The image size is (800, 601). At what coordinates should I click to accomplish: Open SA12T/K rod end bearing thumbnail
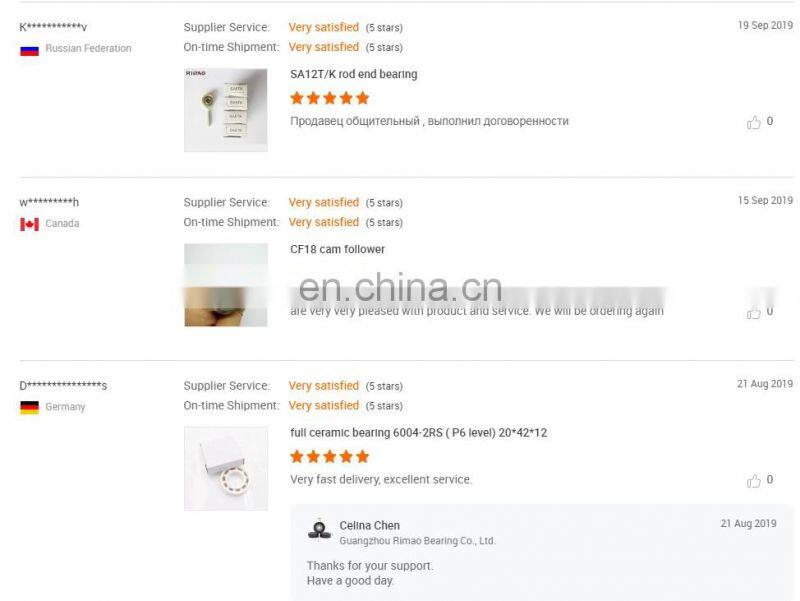point(226,110)
